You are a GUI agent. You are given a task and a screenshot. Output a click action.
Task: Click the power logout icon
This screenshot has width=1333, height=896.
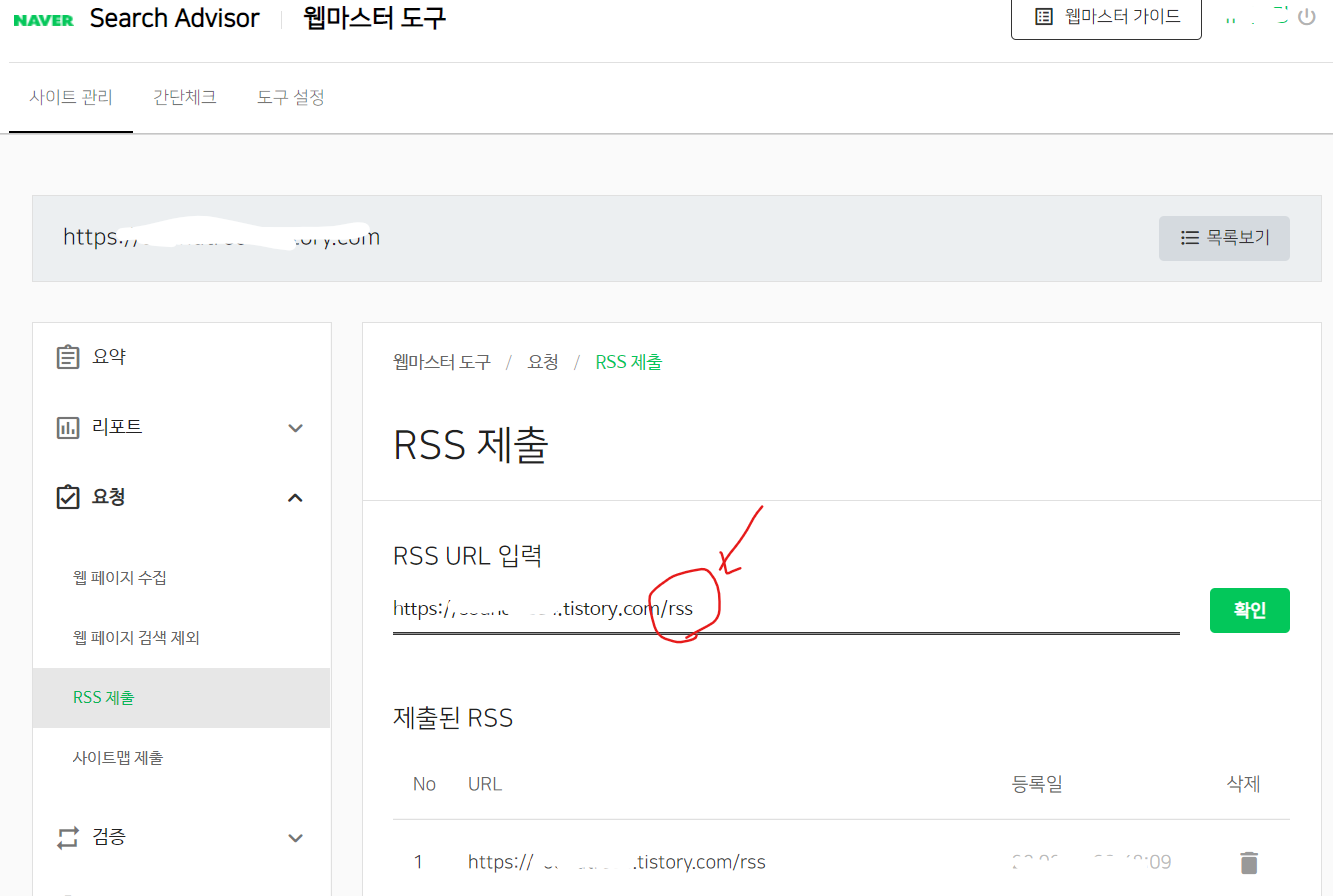[x=1306, y=17]
